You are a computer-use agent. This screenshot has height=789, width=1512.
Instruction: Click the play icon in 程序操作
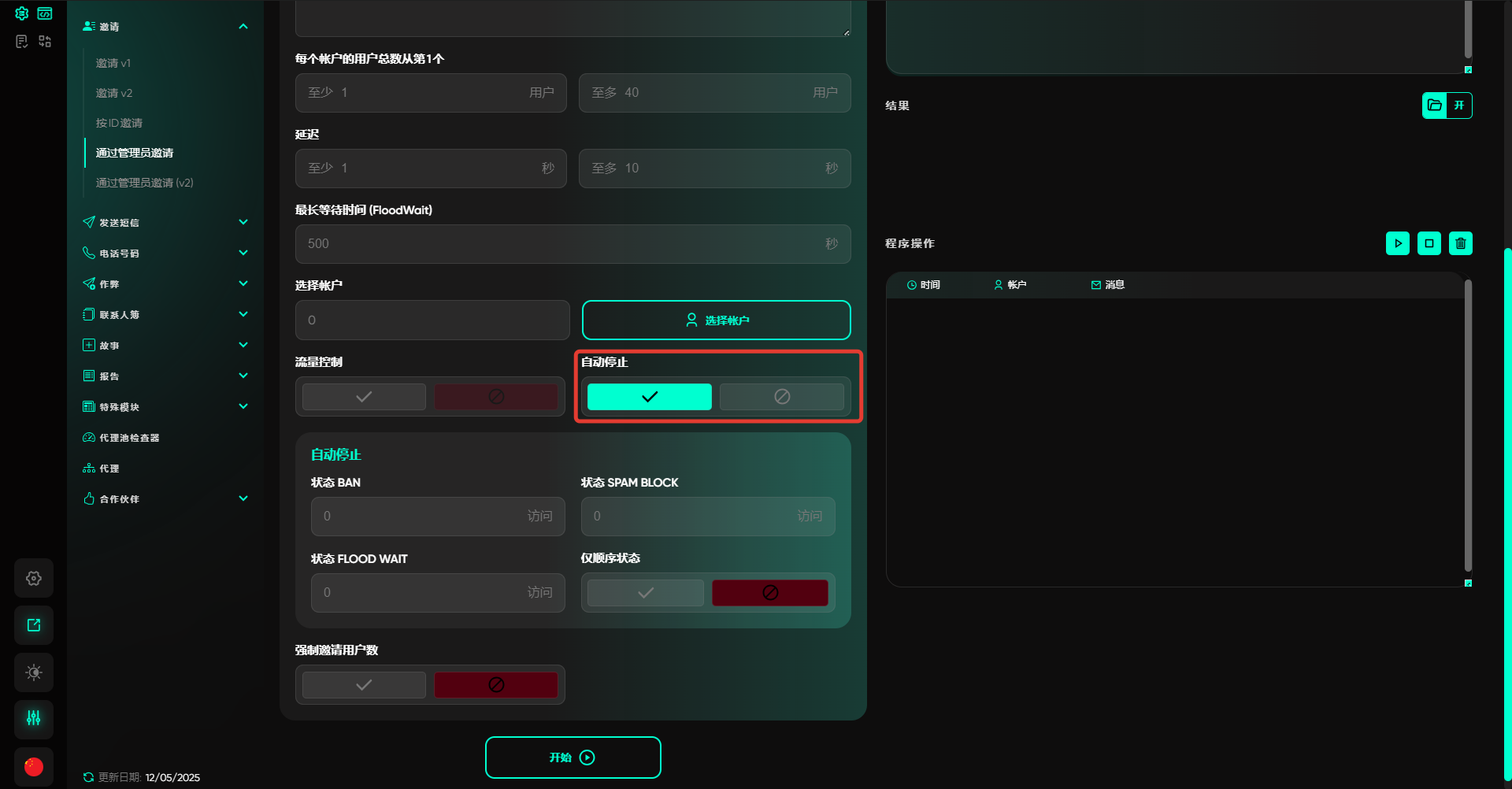coord(1397,243)
